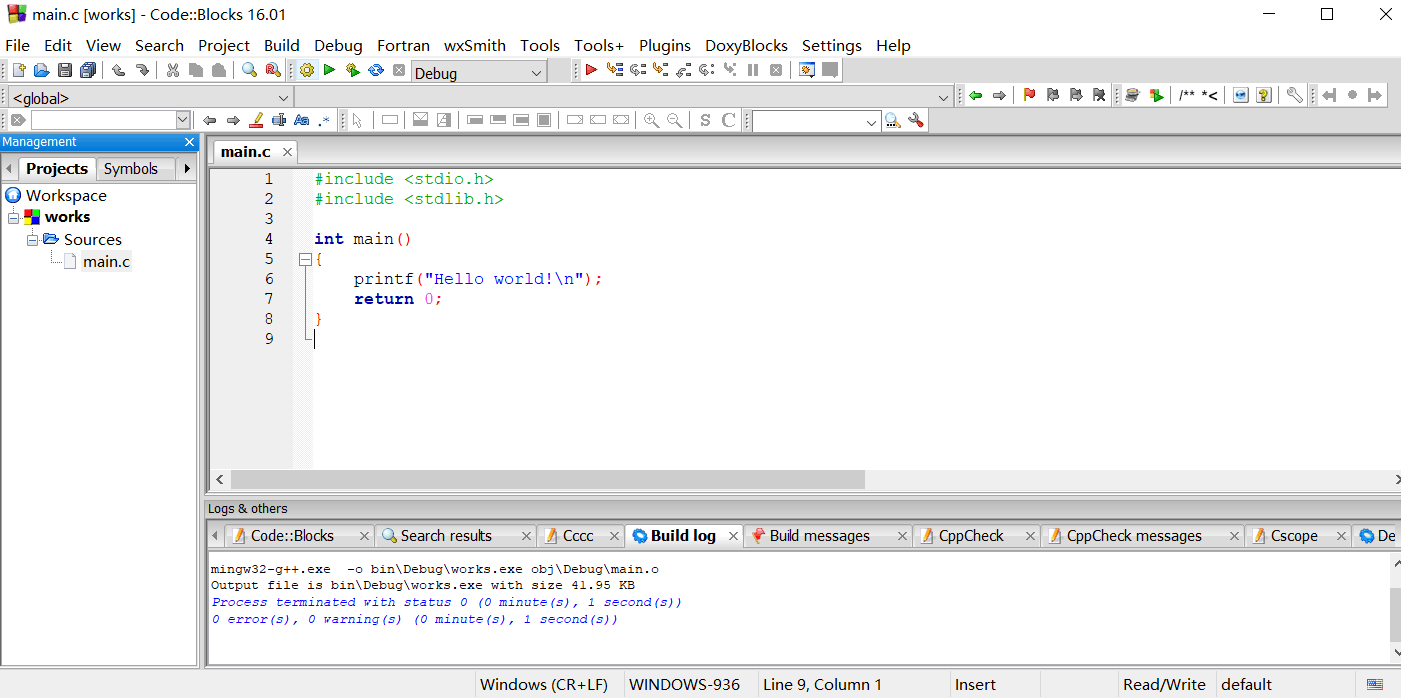
Task: Toggle regex '.*' search option
Action: pos(324,120)
